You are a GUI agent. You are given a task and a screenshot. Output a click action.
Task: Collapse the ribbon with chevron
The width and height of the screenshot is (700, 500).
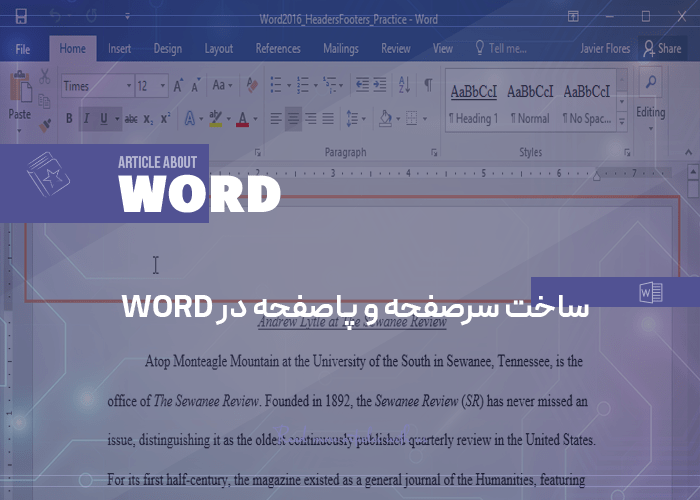click(x=688, y=153)
